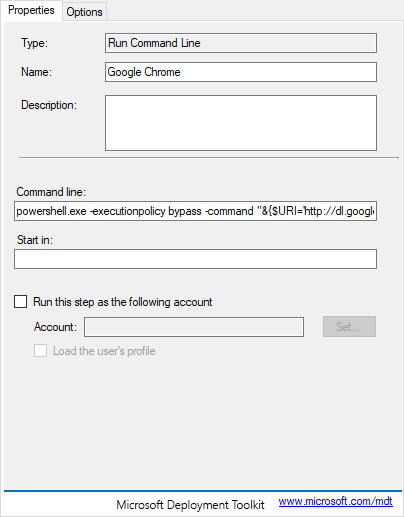Click the Account text field
Image resolution: width=404 pixels, height=517 pixels.
pos(194,327)
